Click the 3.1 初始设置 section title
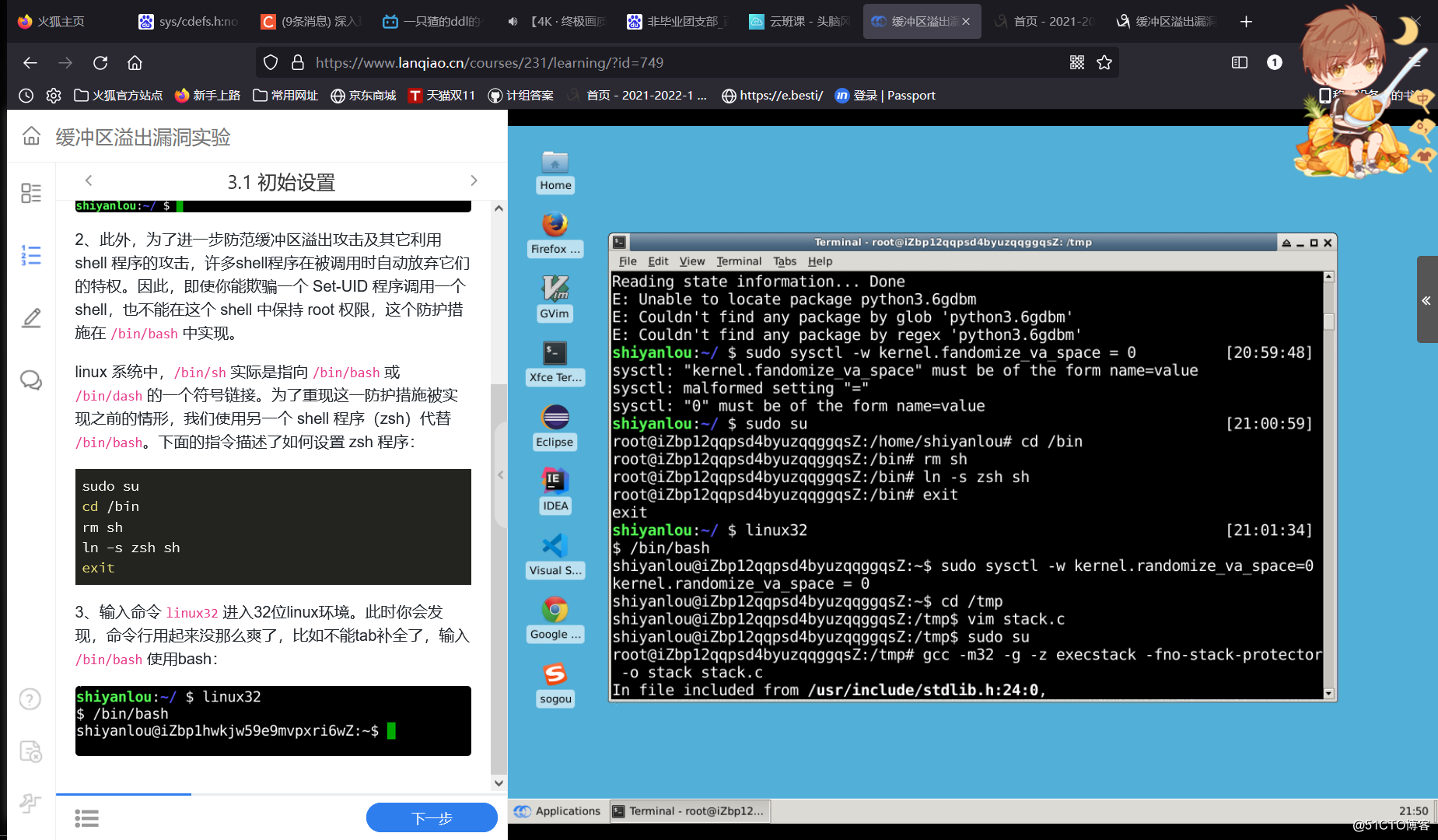1438x840 pixels. 281,182
